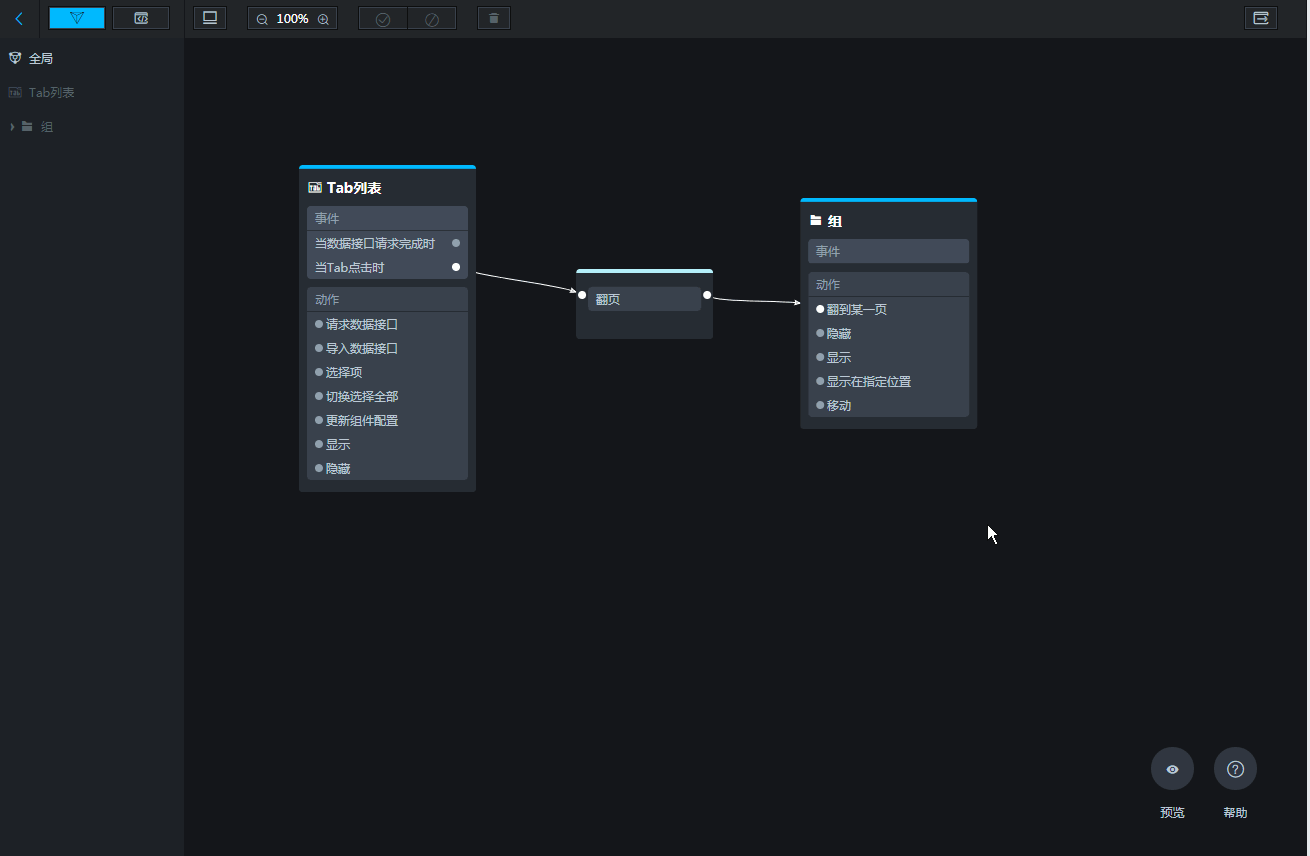
Task: Click the 当Tab点击时 event label
Action: click(x=350, y=267)
